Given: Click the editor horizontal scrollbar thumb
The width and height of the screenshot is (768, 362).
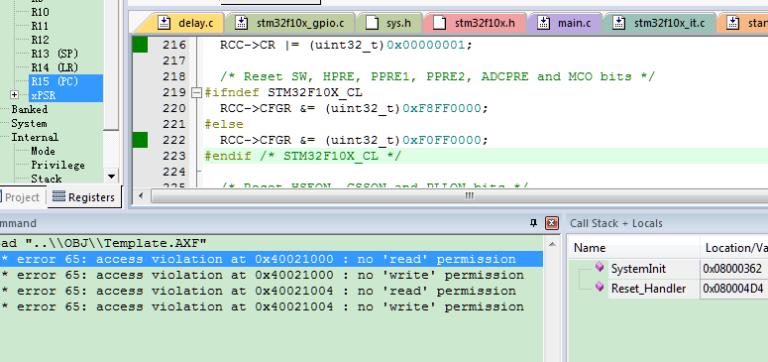Looking at the screenshot, I should (469, 196).
